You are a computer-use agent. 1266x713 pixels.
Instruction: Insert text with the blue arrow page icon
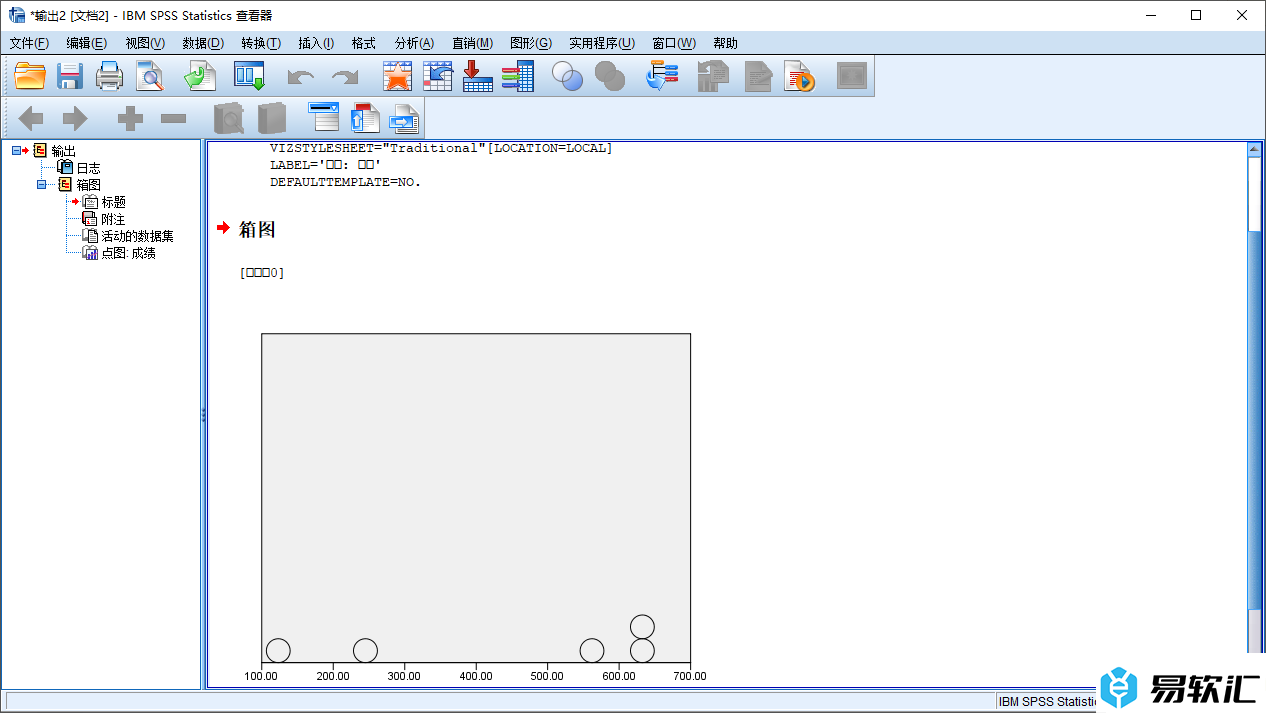(x=404, y=118)
